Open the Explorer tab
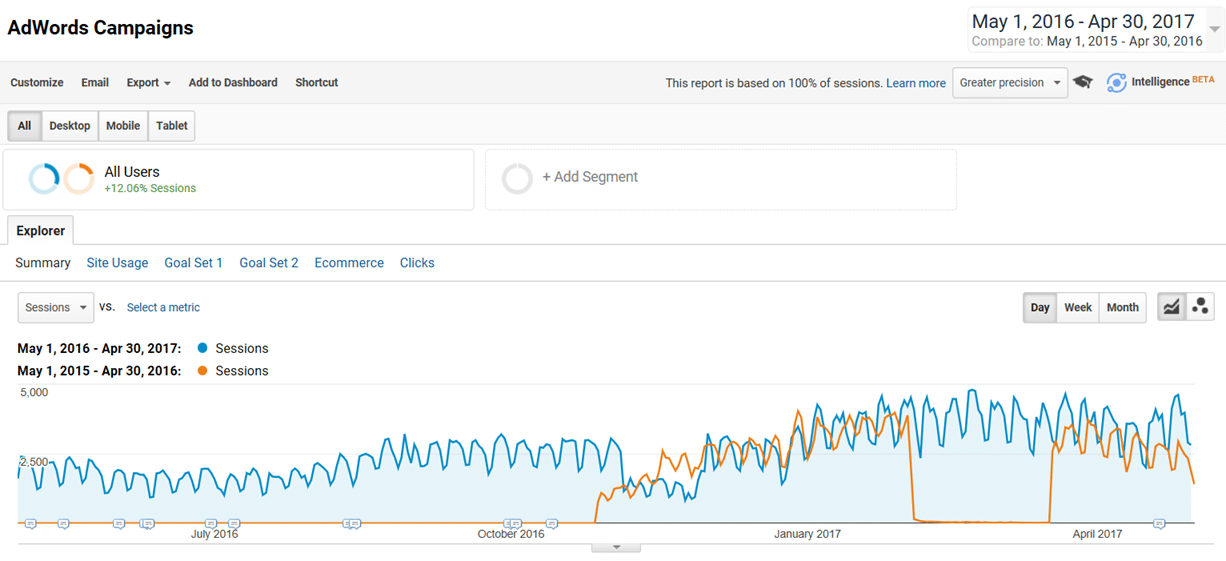 click(41, 231)
